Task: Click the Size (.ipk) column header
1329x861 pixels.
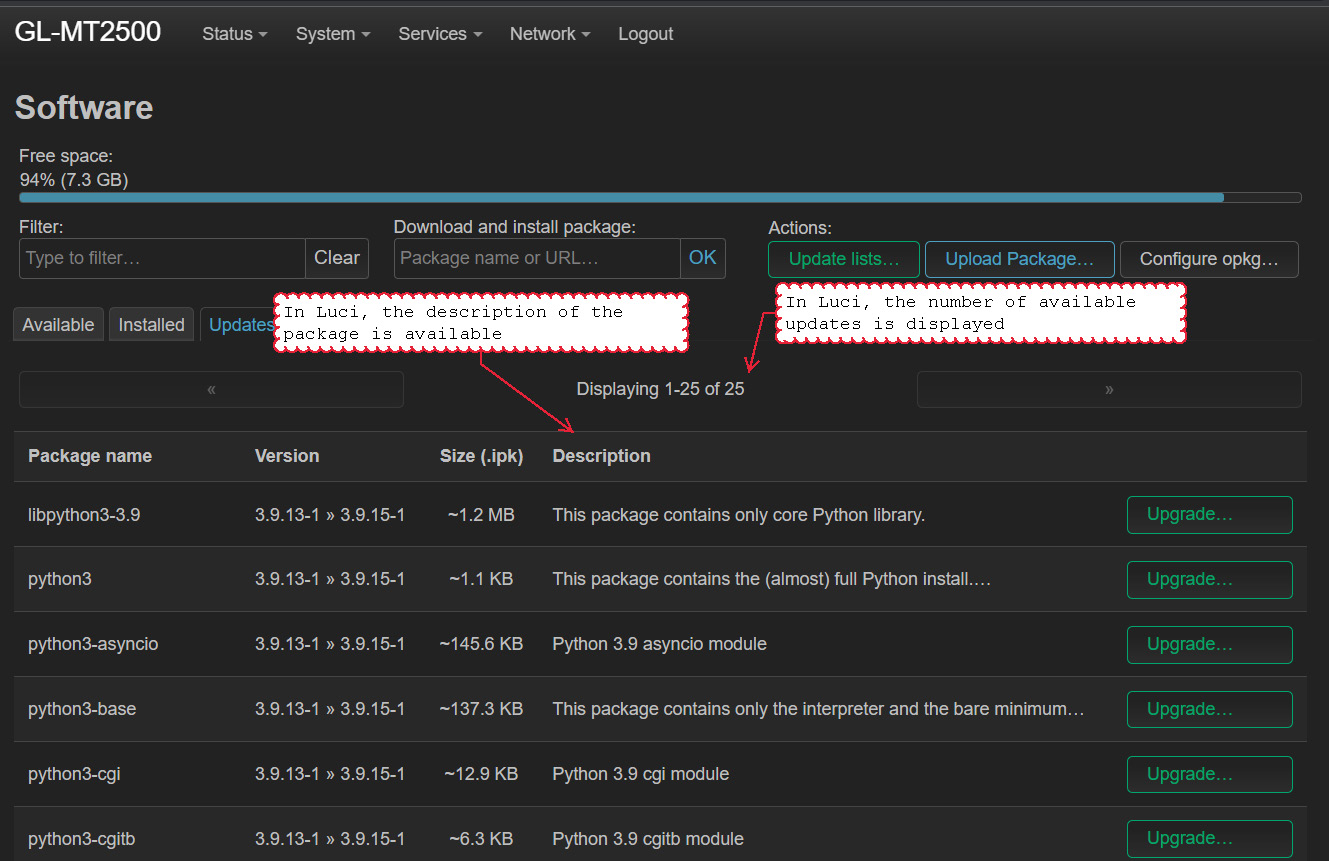Action: 481,456
